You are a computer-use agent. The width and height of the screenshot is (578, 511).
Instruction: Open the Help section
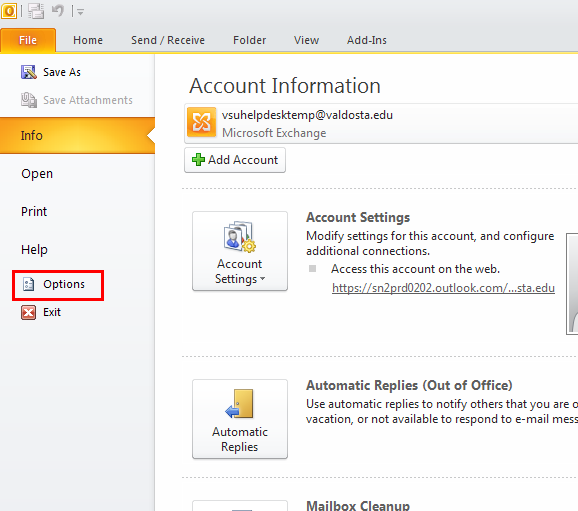tap(34, 250)
